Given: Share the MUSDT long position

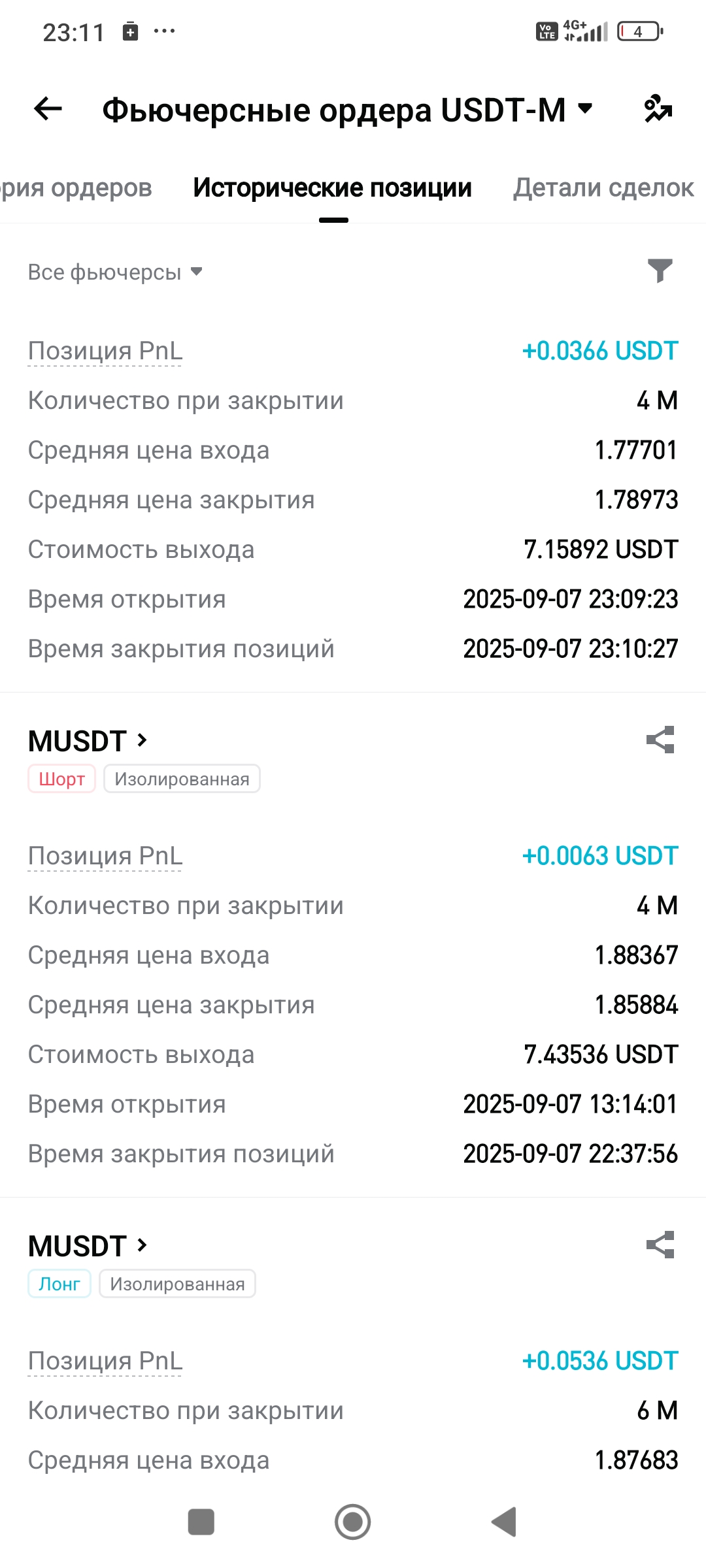Looking at the screenshot, I should point(660,1245).
